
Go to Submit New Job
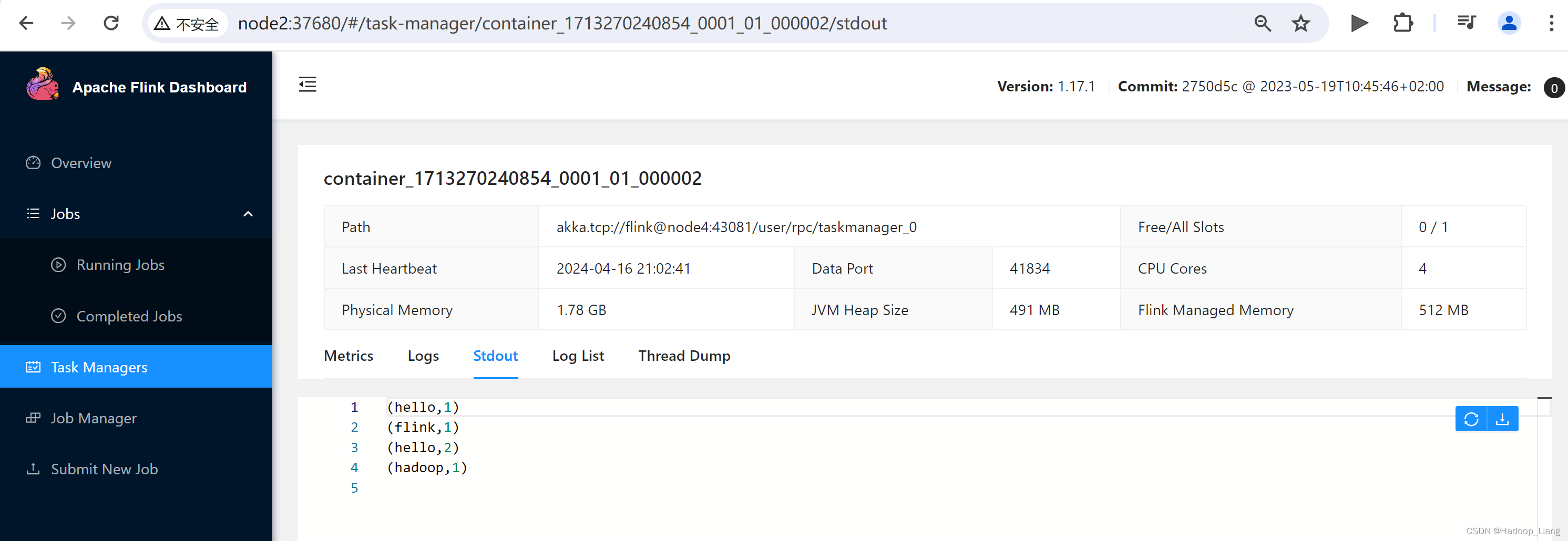(x=136, y=469)
